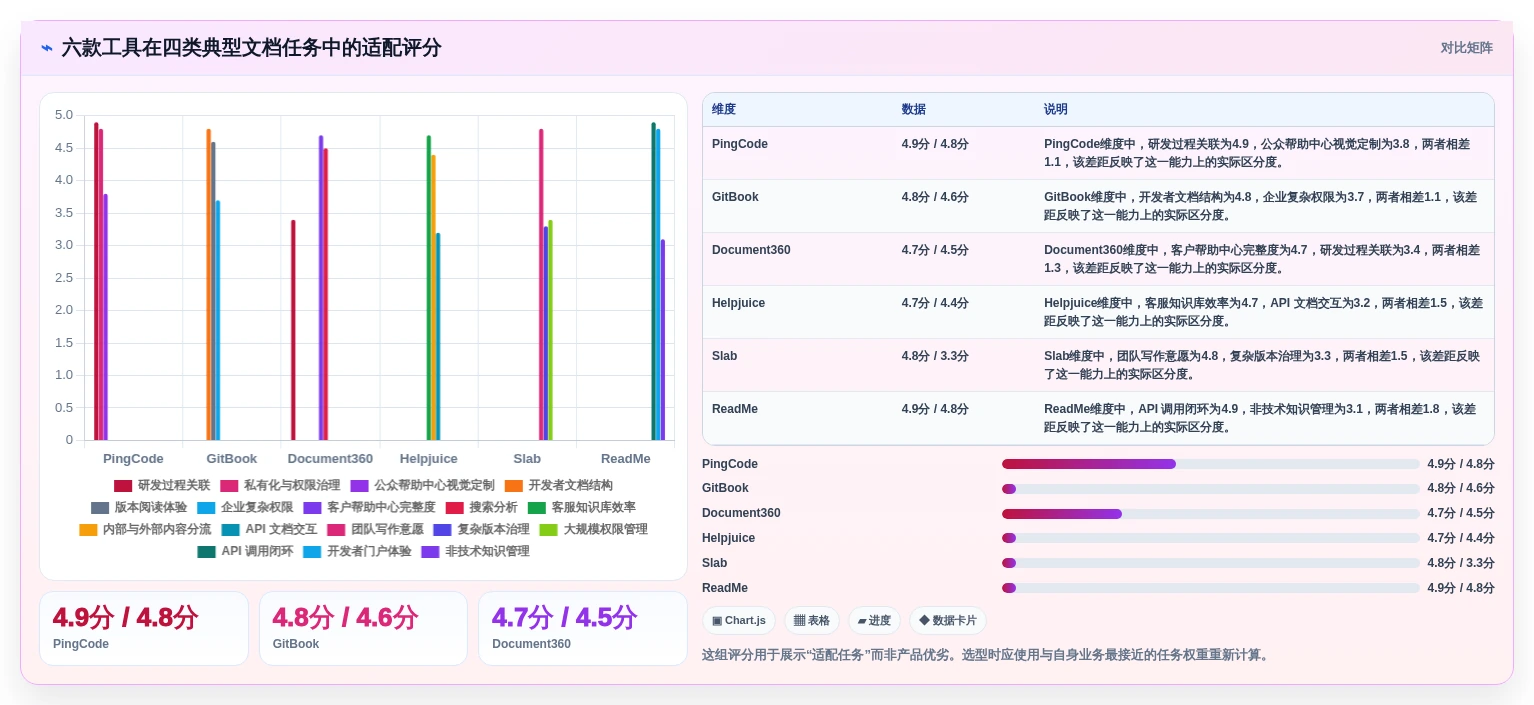Select GitBook in the table's first column
Screen dimensions: 1534x705
coord(735,197)
